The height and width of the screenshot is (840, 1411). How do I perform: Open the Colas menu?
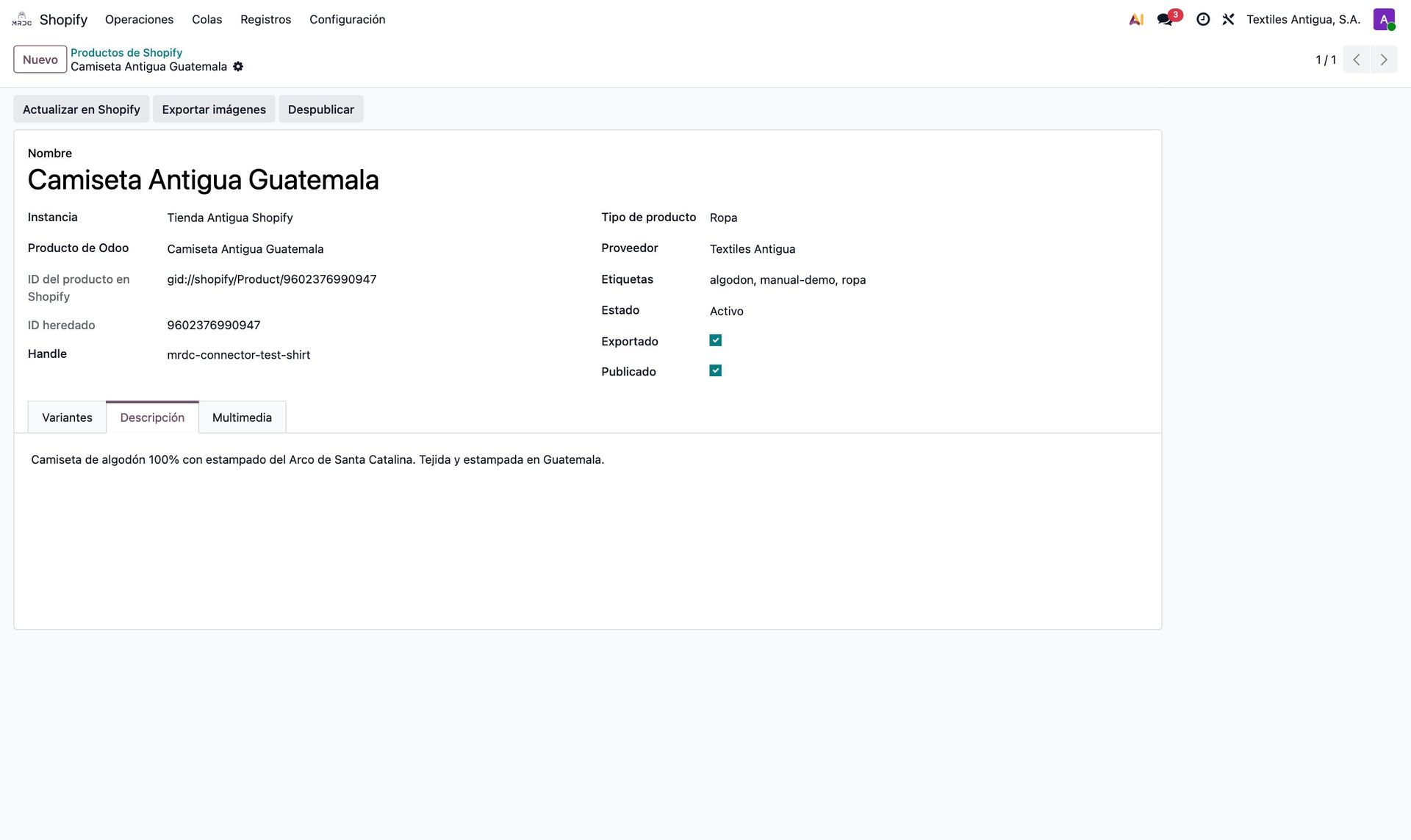point(207,20)
